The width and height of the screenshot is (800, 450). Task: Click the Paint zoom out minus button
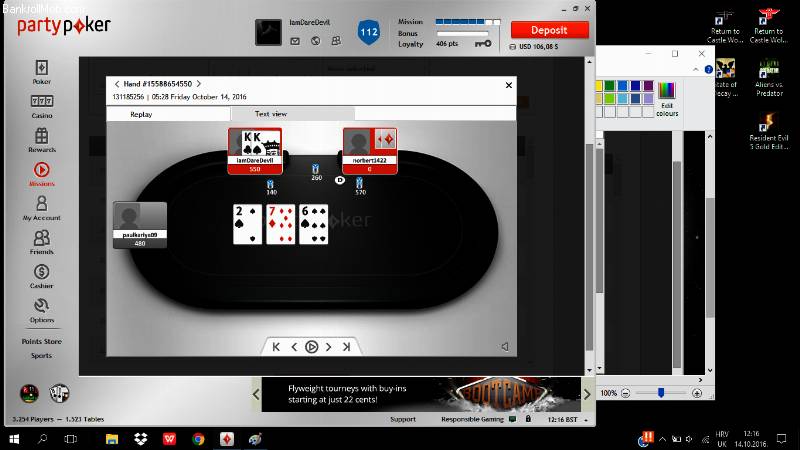[626, 393]
